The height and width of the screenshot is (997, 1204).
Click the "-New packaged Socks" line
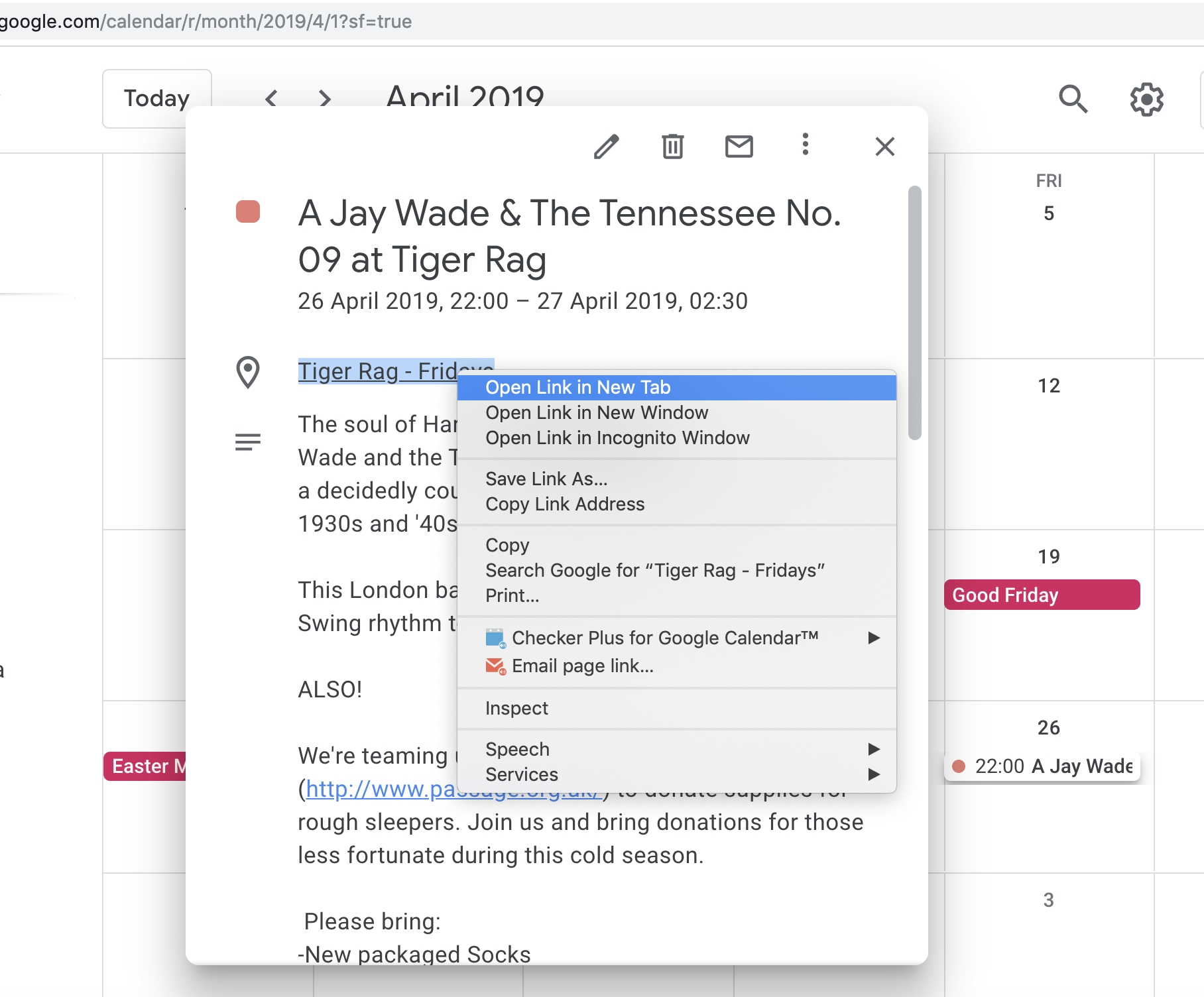tap(414, 955)
